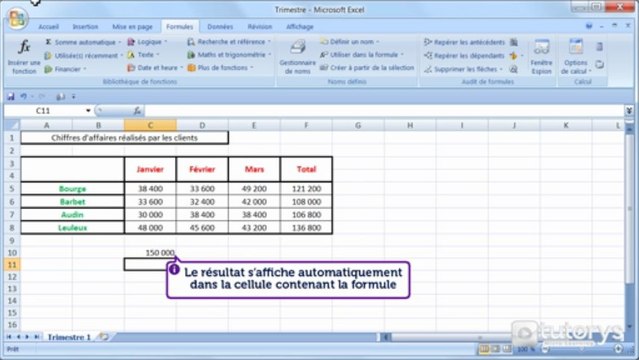Undo last action in quick access toolbar
This screenshot has width=639, height=360.
[x=23, y=97]
